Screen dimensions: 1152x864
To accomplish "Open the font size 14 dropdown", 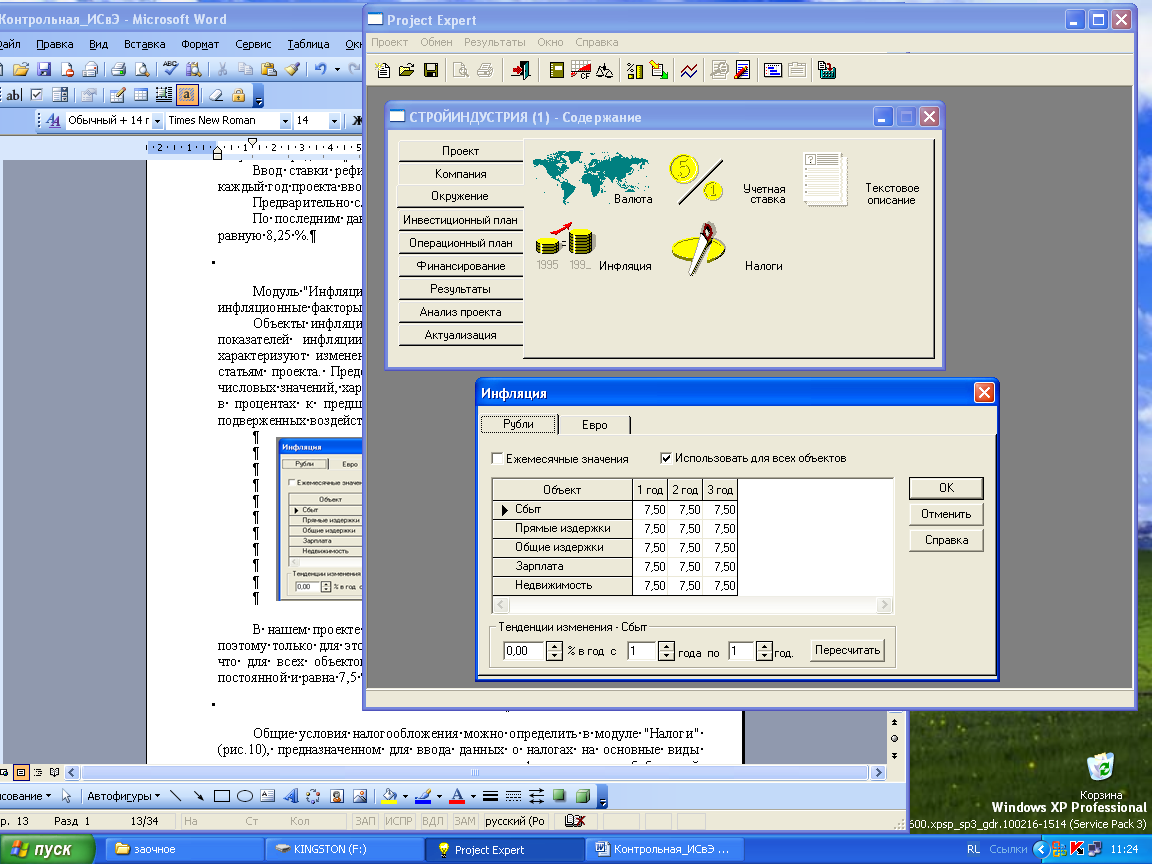I will coord(334,120).
